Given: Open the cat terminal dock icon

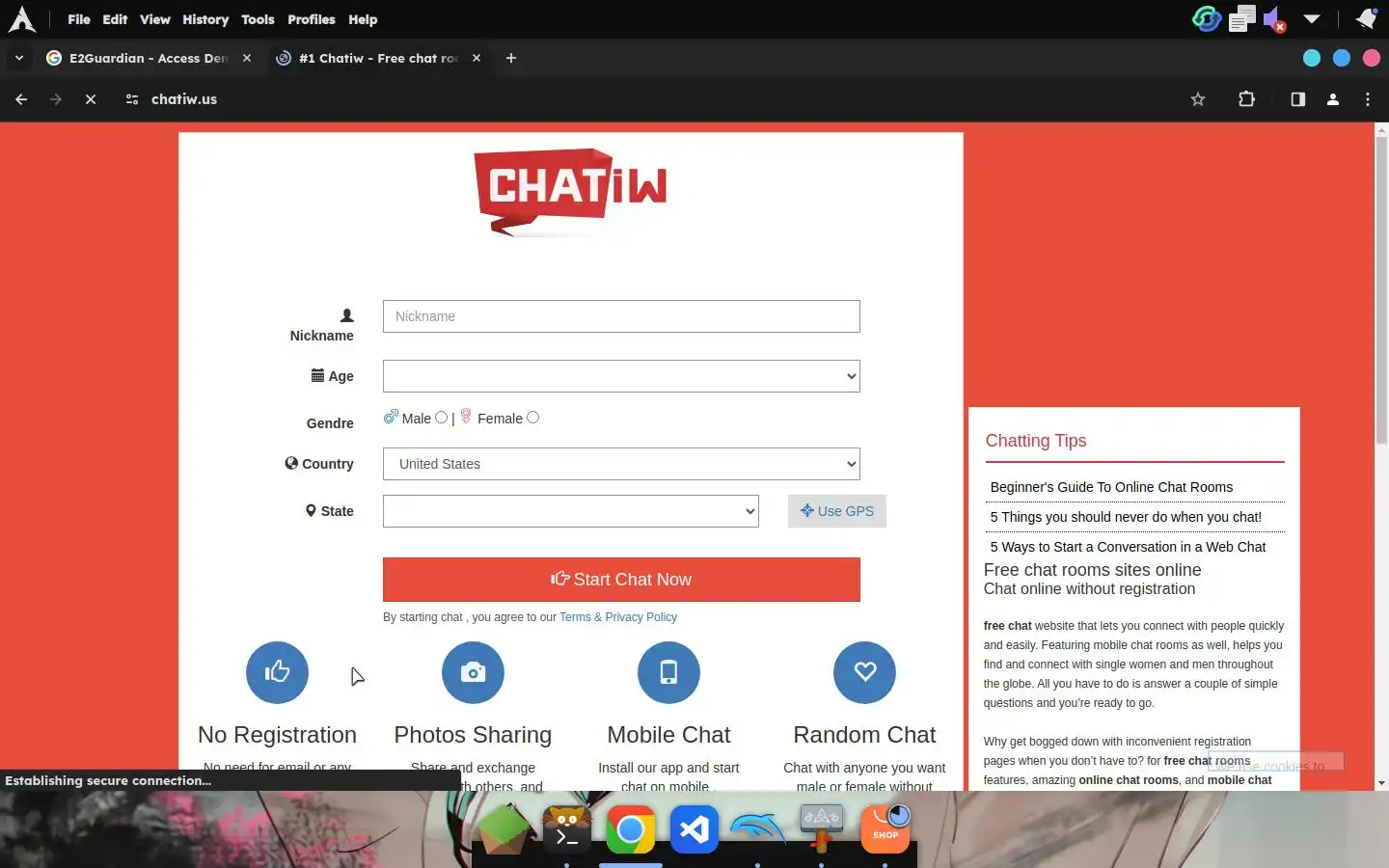Looking at the screenshot, I should click(x=567, y=829).
